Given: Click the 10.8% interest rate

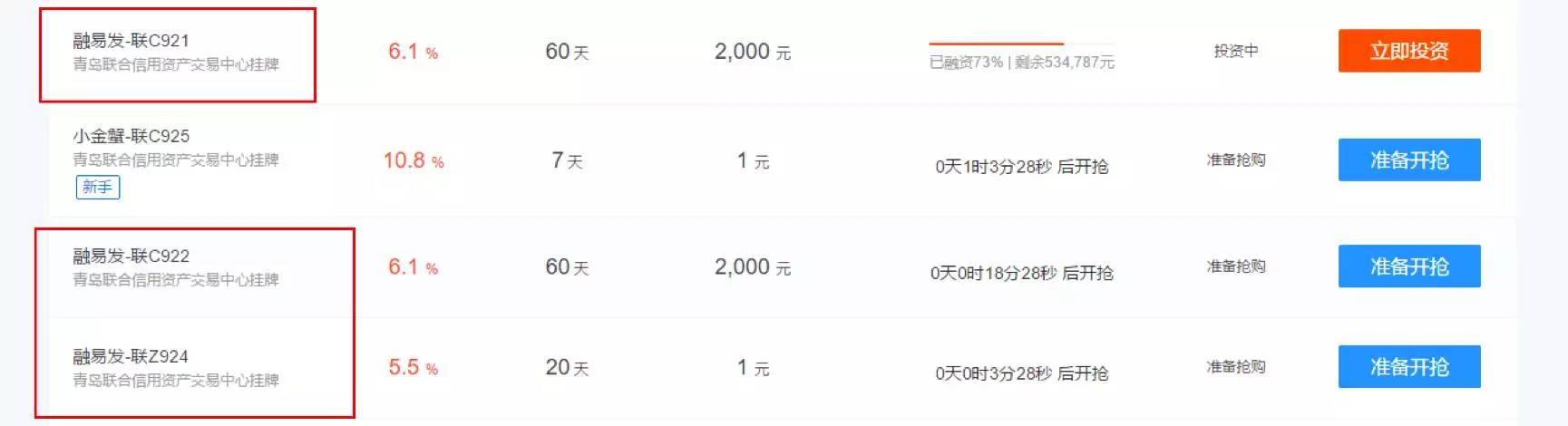Looking at the screenshot, I should (414, 161).
